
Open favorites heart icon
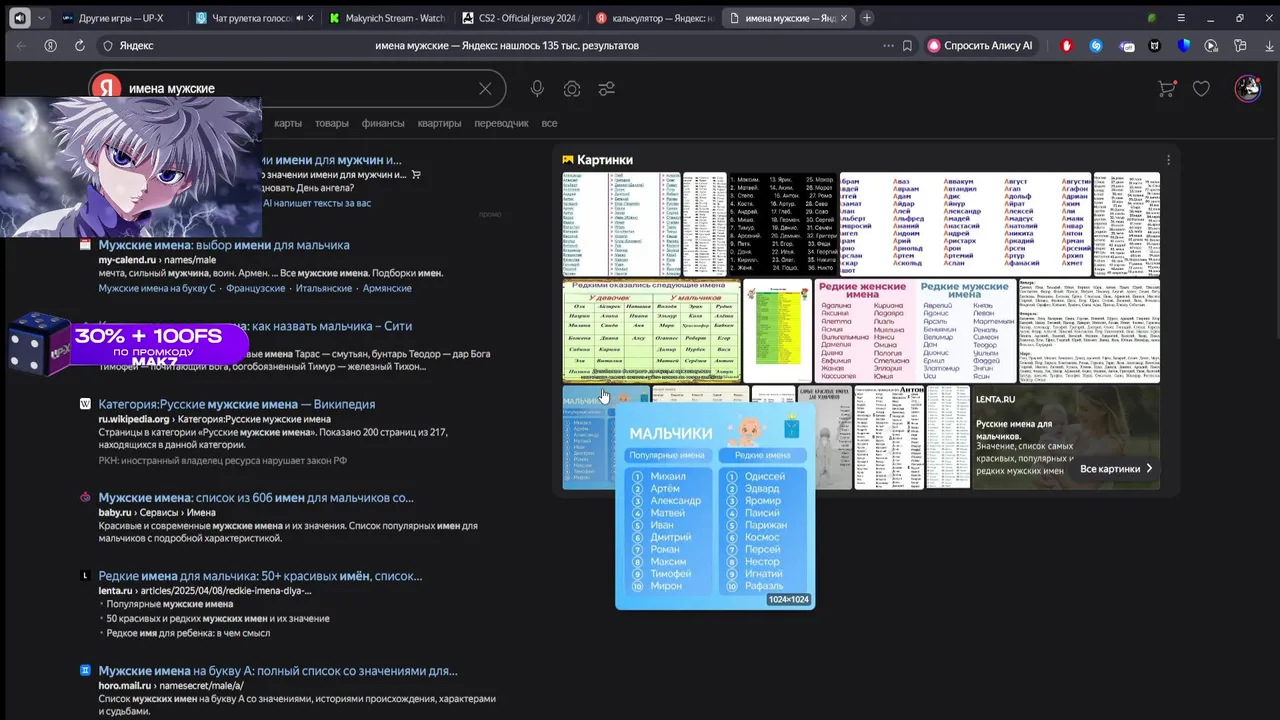1201,89
